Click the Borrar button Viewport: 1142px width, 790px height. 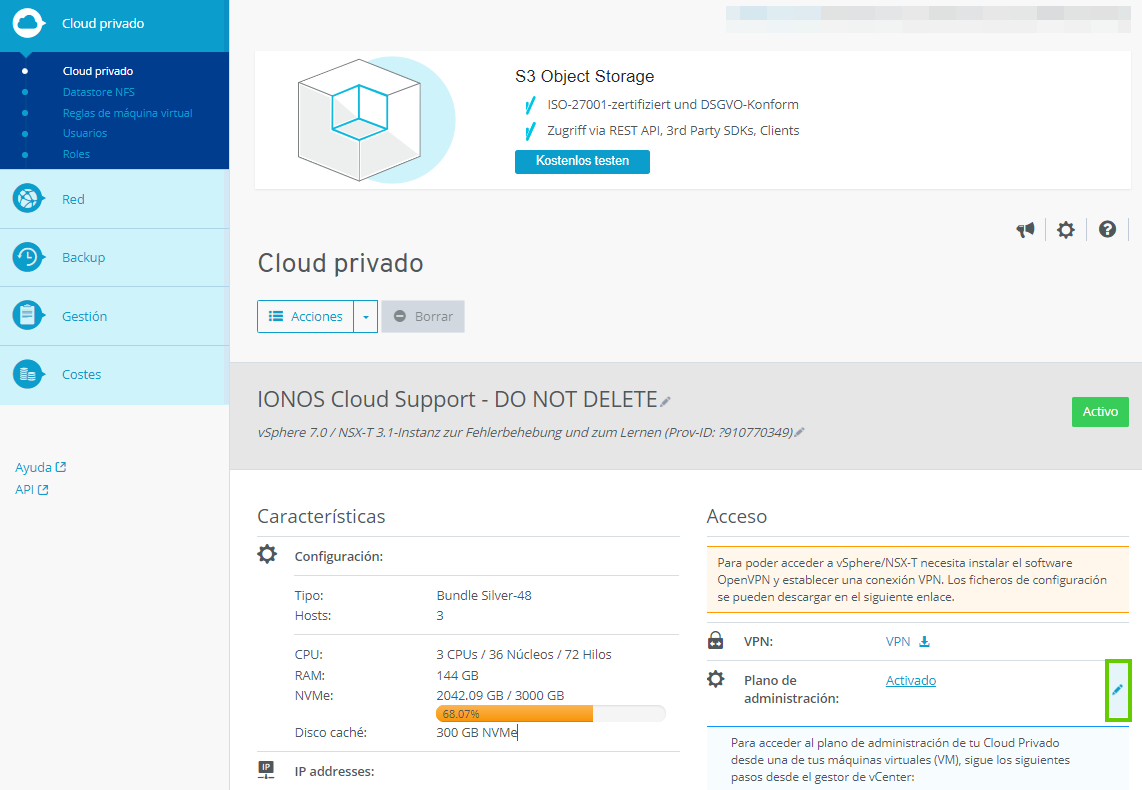coord(423,317)
